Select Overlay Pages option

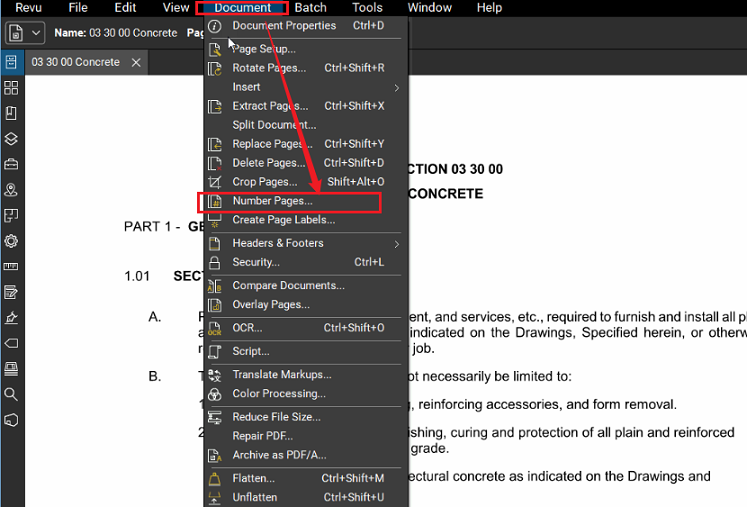tap(305, 305)
